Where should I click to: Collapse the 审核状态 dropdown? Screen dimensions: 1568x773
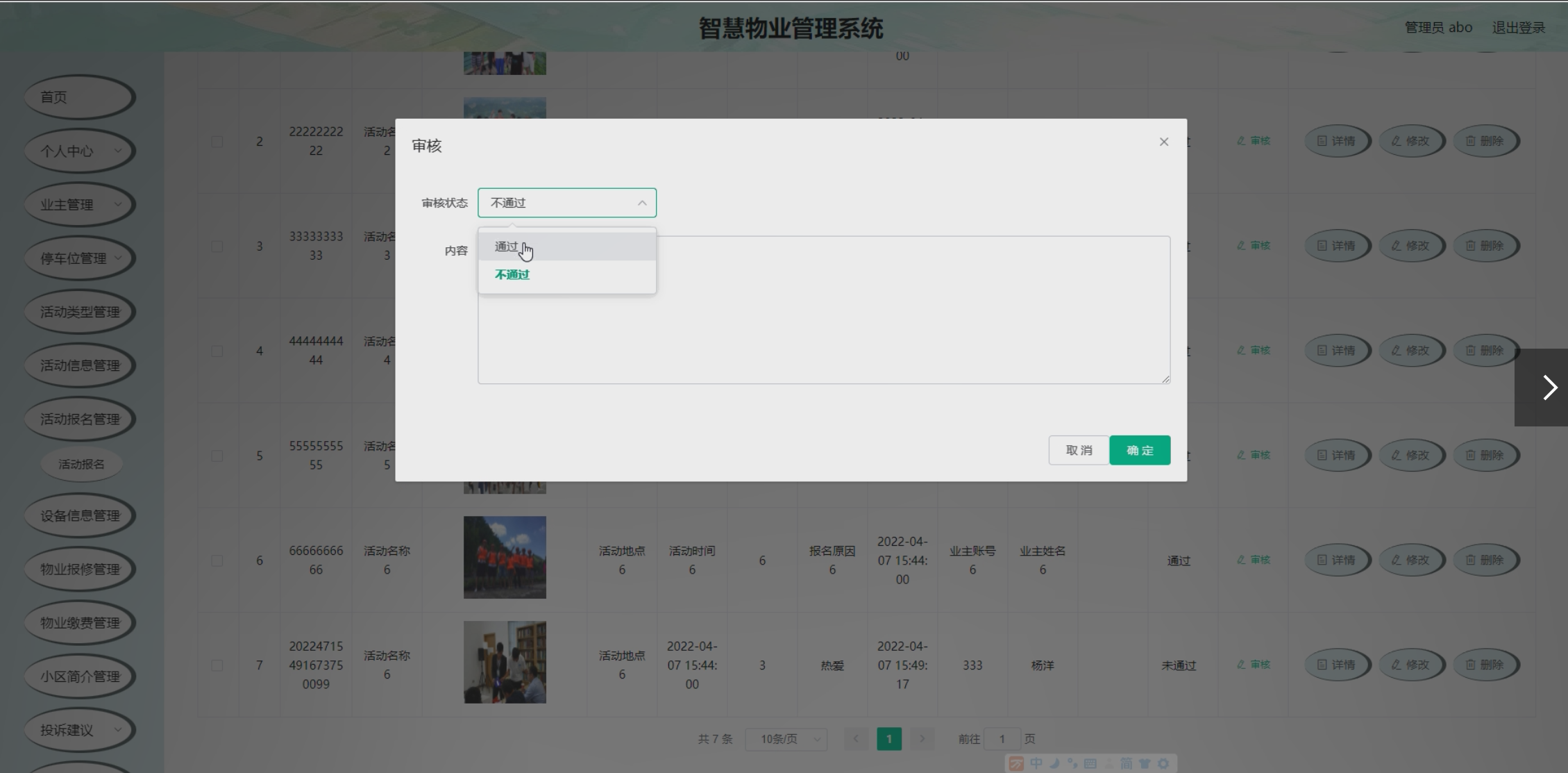coord(641,203)
